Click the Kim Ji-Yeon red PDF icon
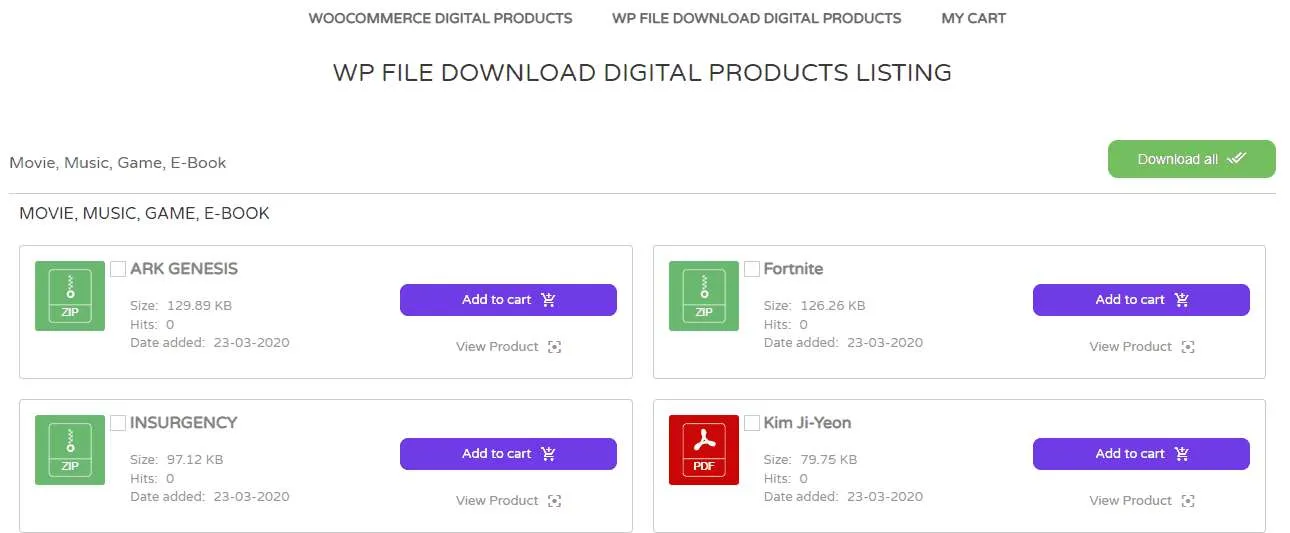This screenshot has height=533, width=1290. click(x=703, y=450)
